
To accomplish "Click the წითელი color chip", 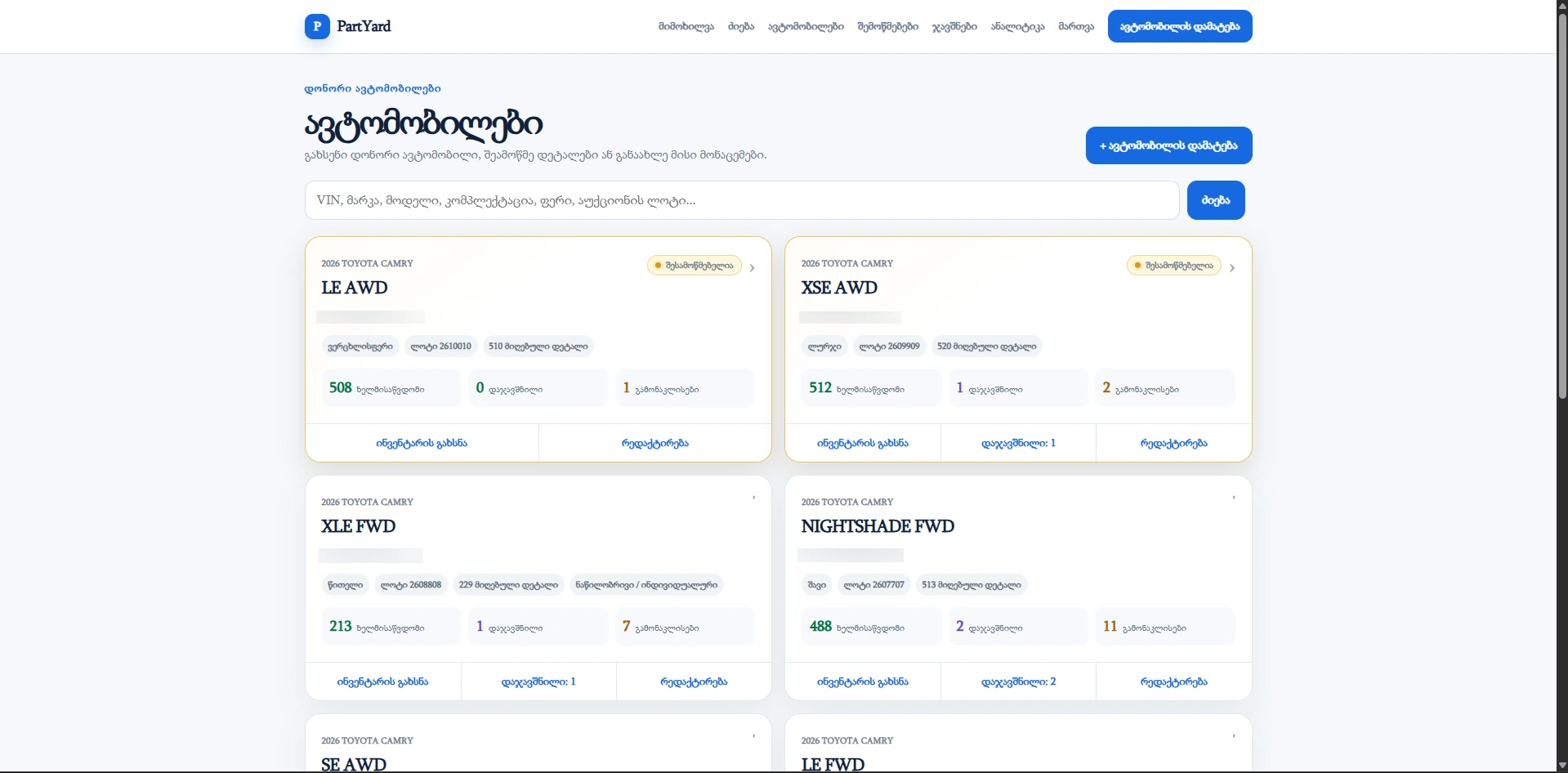I will pyautogui.click(x=346, y=585).
